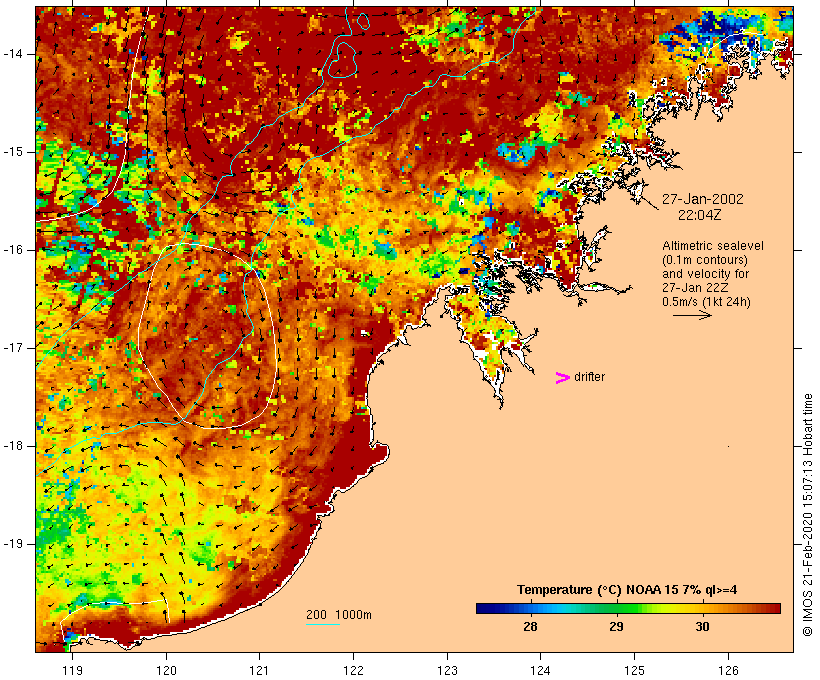Click the longitude label '125'
820x680 pixels.
coord(634,671)
